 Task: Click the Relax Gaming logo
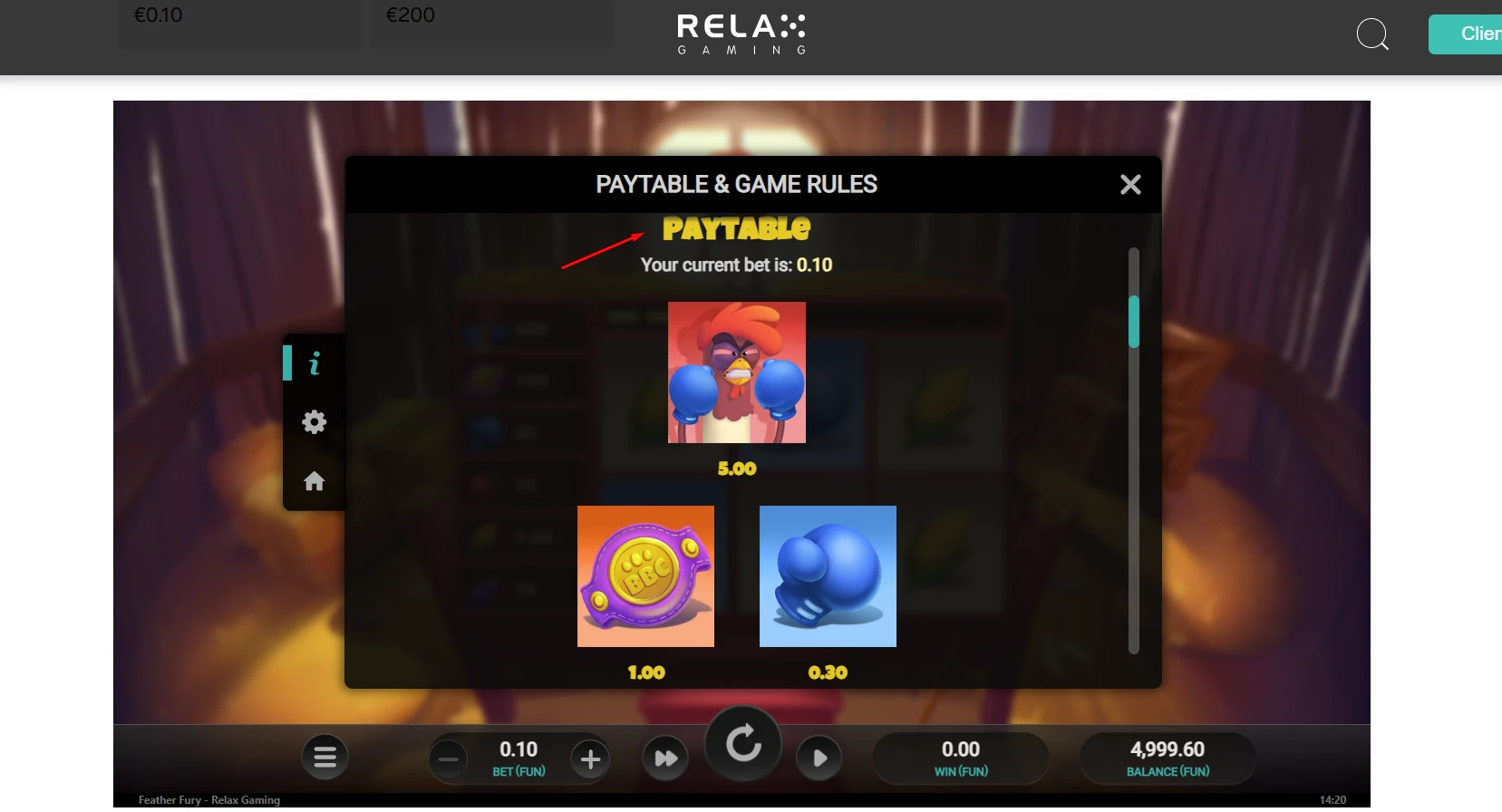coord(741,34)
